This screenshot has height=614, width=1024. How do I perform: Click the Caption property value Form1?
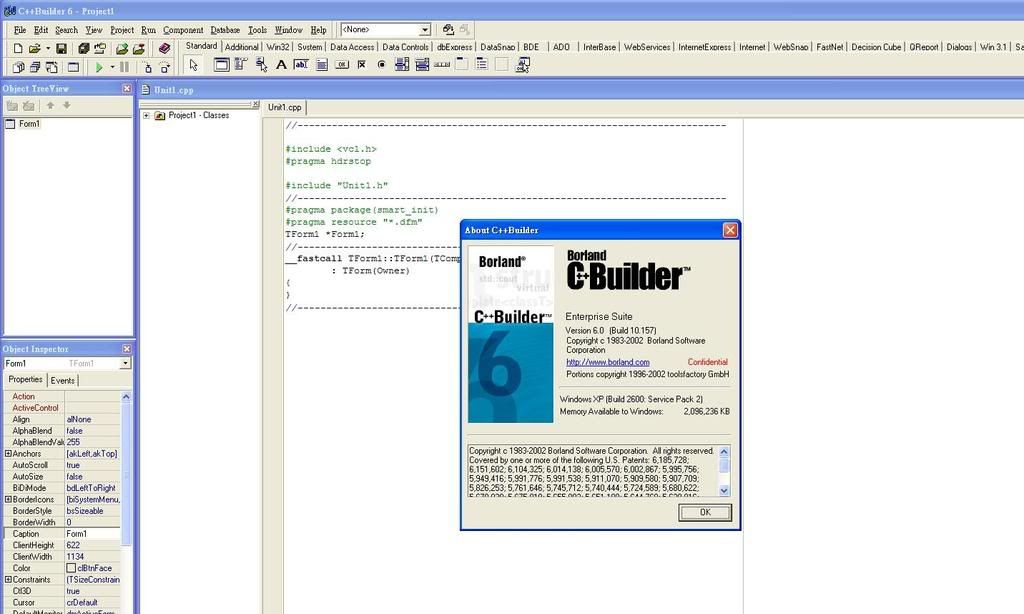(x=92, y=534)
